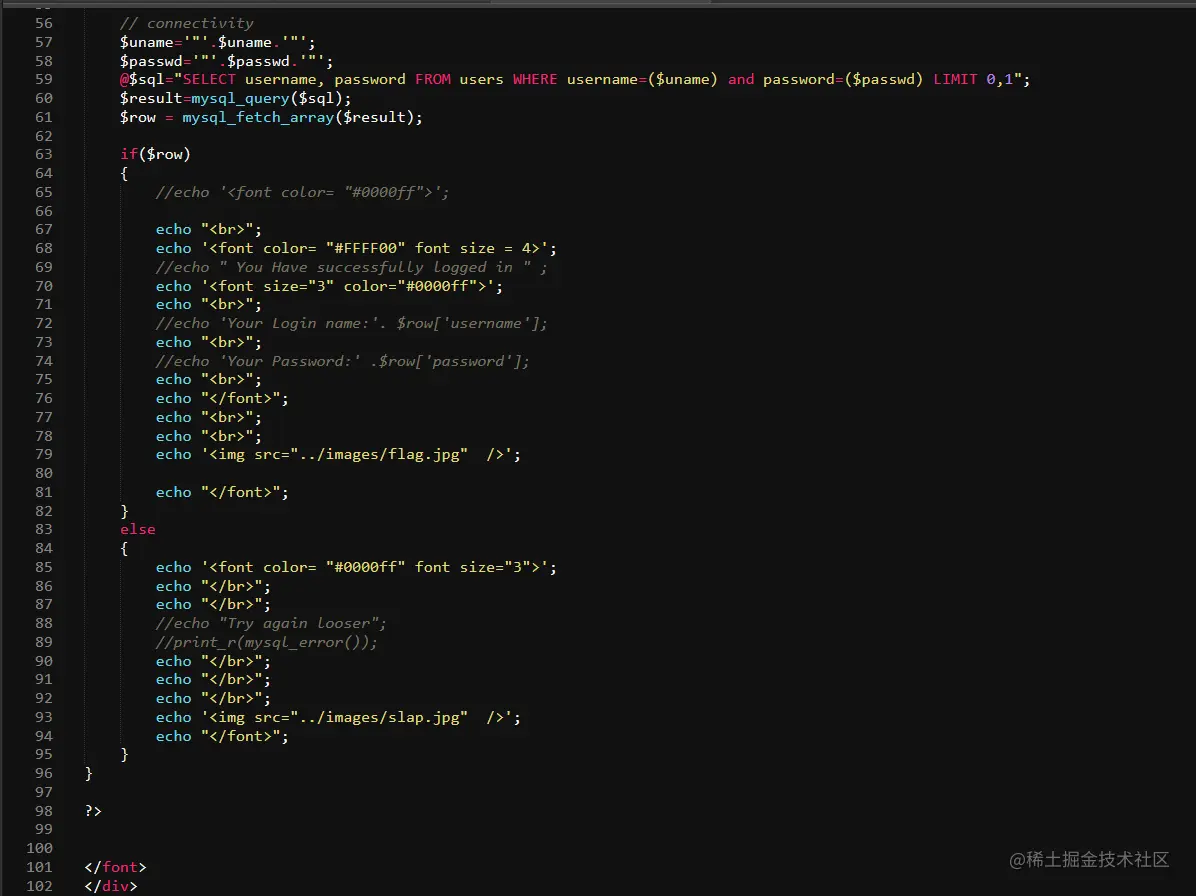This screenshot has width=1196, height=896.
Task: Click line number 93 in the gutter
Action: click(43, 718)
